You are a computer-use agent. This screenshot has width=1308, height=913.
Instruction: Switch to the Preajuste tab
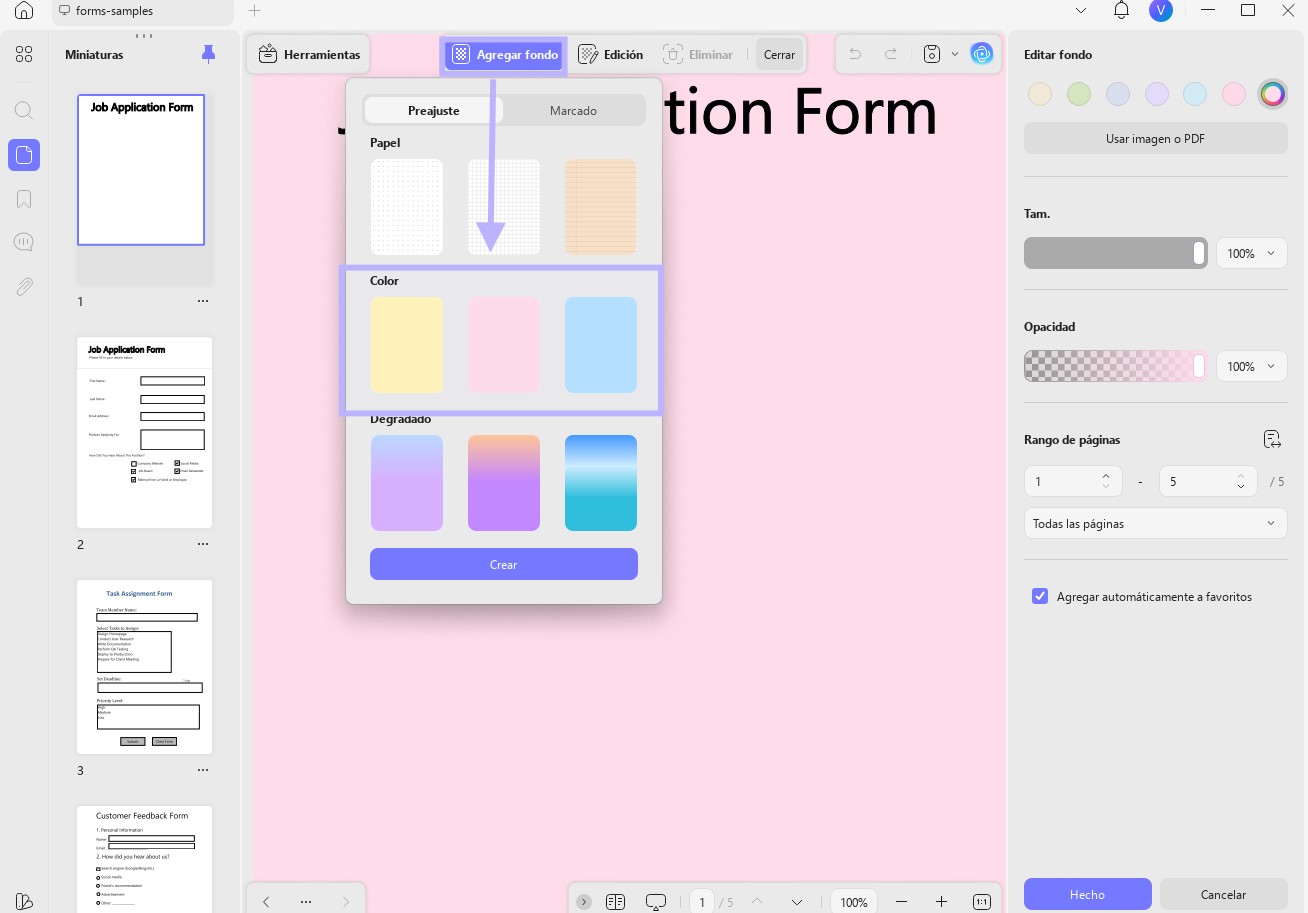point(433,110)
